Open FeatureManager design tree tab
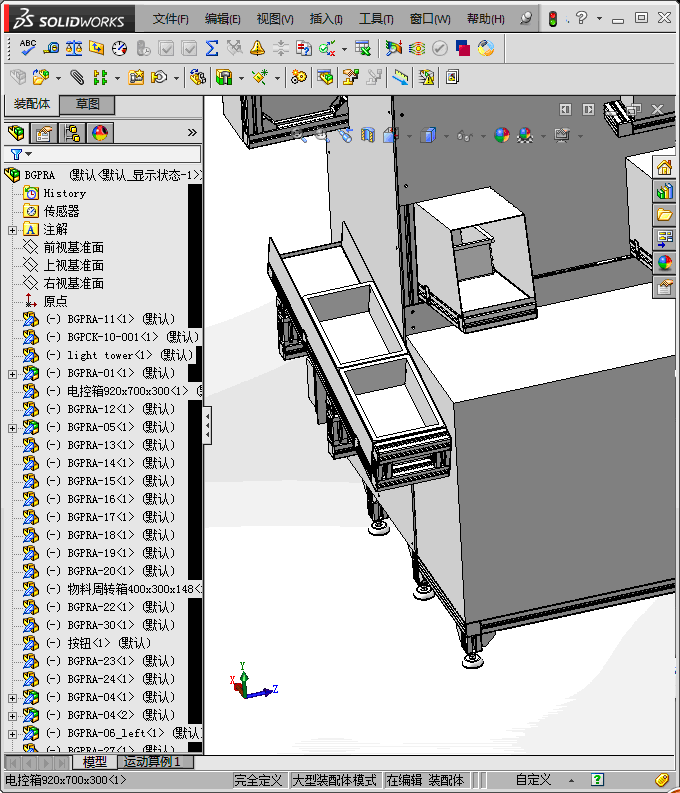 click(16, 133)
